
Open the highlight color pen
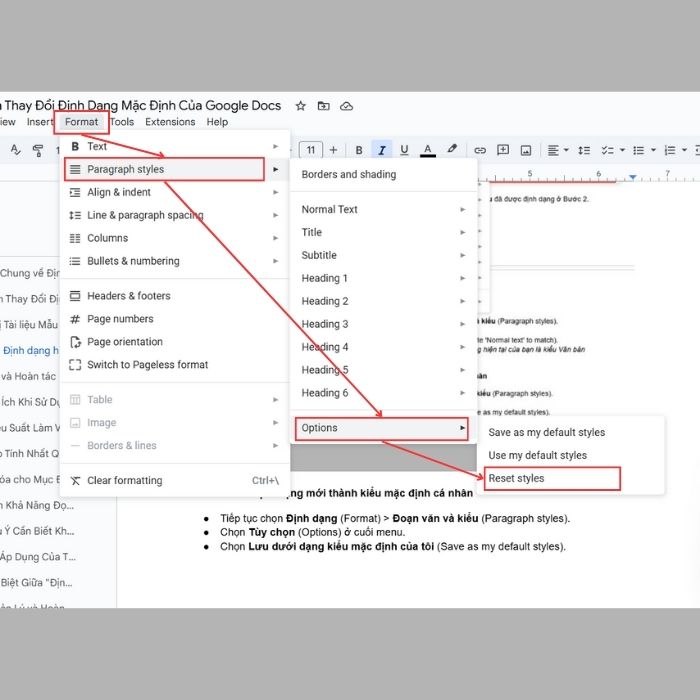(x=452, y=149)
